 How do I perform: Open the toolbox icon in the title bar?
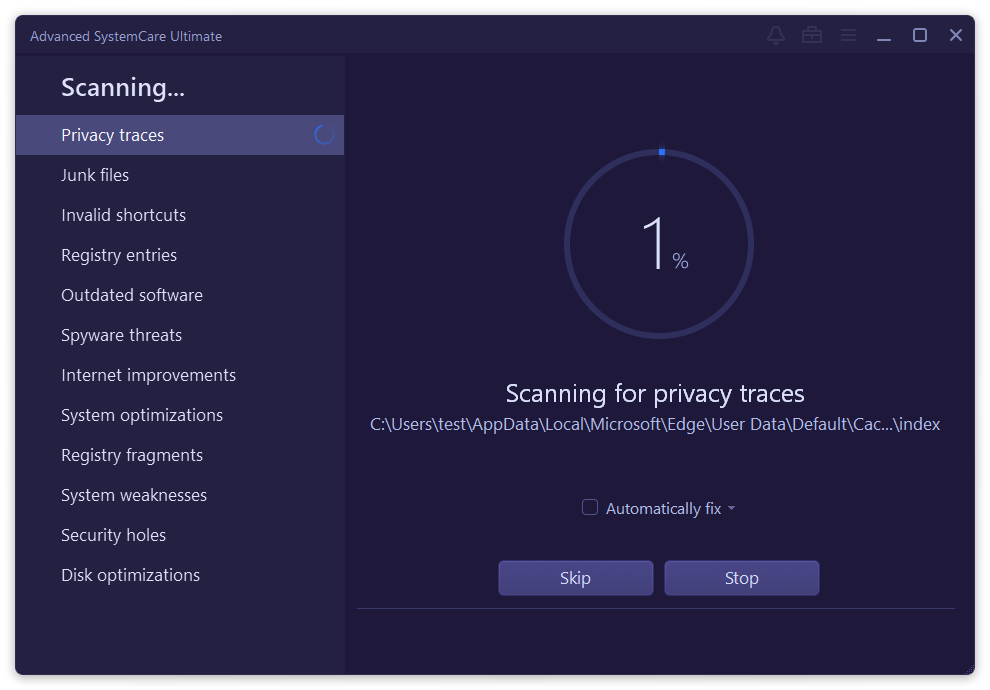(x=811, y=35)
